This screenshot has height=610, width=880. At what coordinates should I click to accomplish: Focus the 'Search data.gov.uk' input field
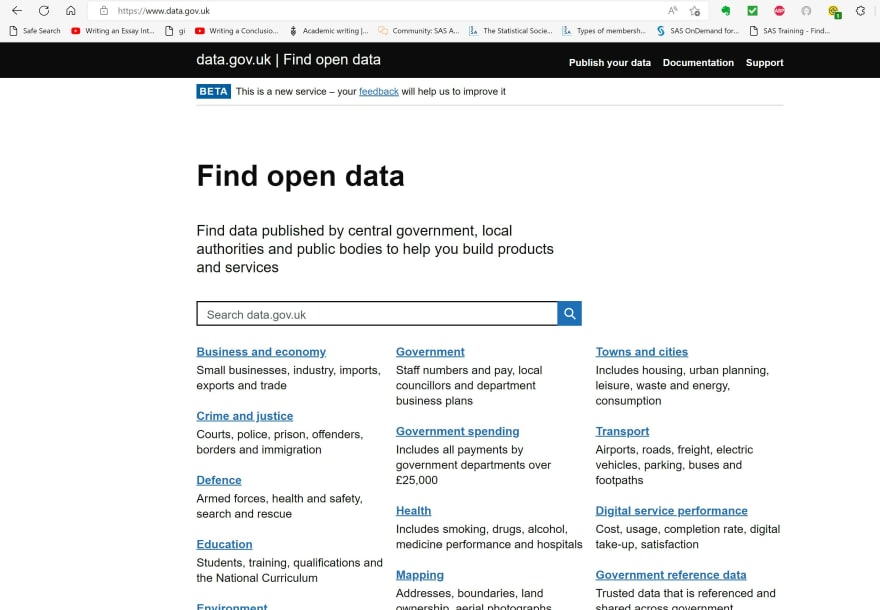pos(377,314)
